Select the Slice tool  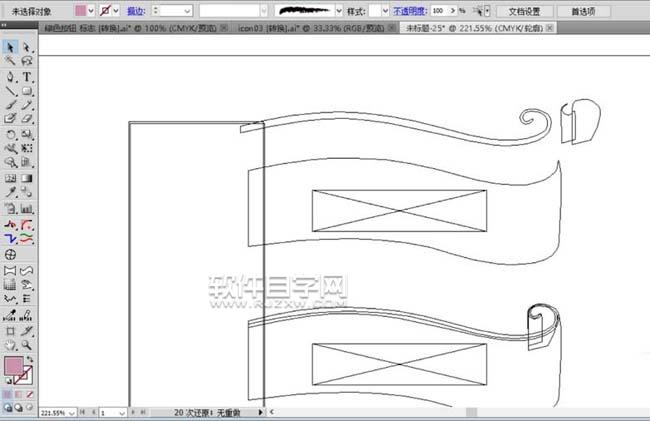[x=27, y=331]
